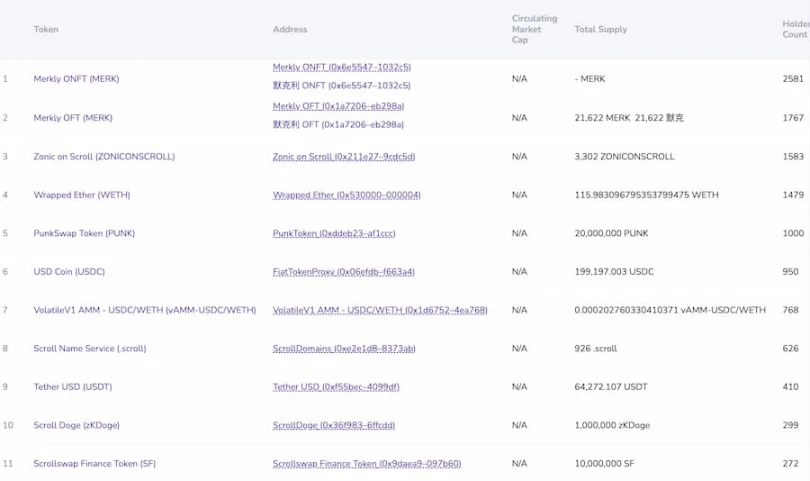Click total supply 926 .scroll

[x=596, y=349]
